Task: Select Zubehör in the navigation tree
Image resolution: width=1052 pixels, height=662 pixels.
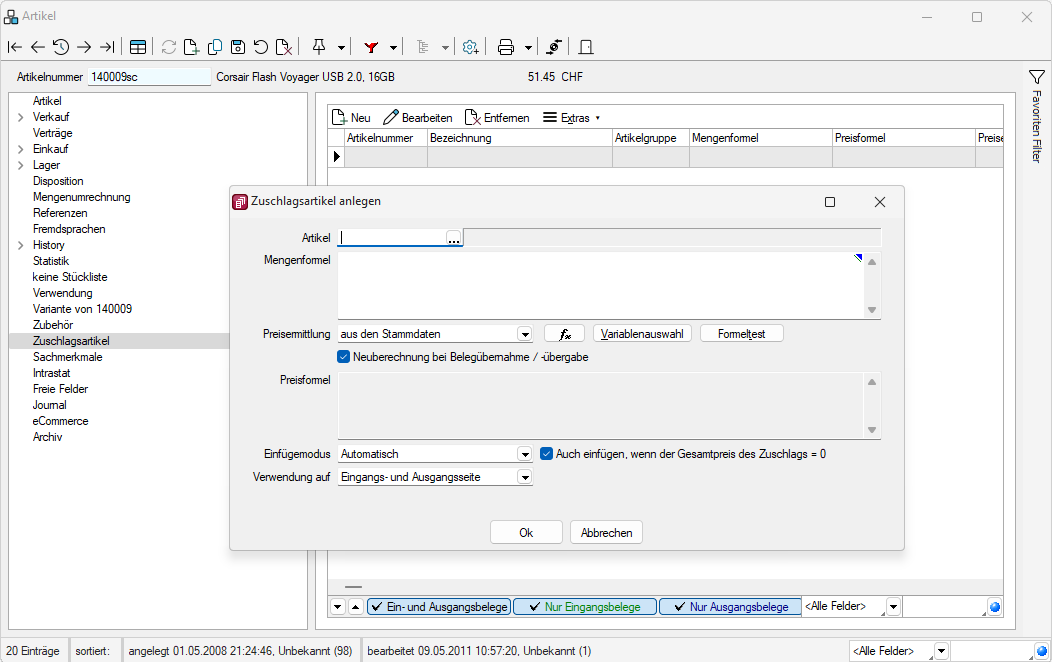Action: (x=53, y=325)
